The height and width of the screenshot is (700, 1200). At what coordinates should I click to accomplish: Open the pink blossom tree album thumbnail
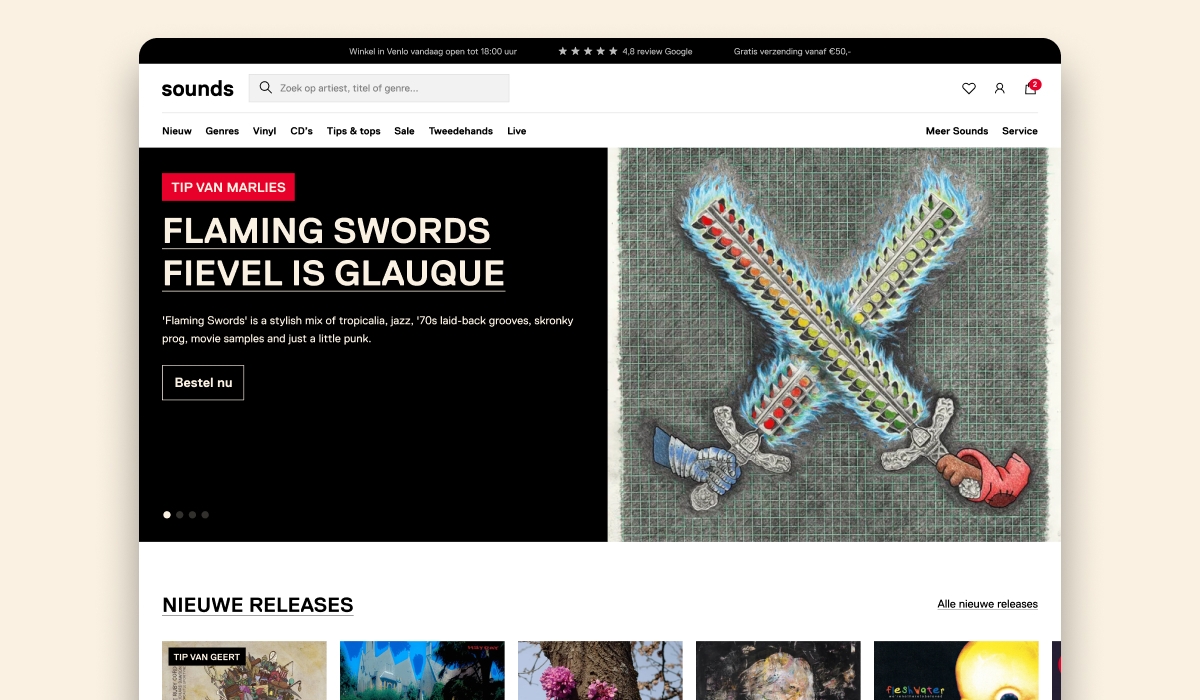(600, 670)
